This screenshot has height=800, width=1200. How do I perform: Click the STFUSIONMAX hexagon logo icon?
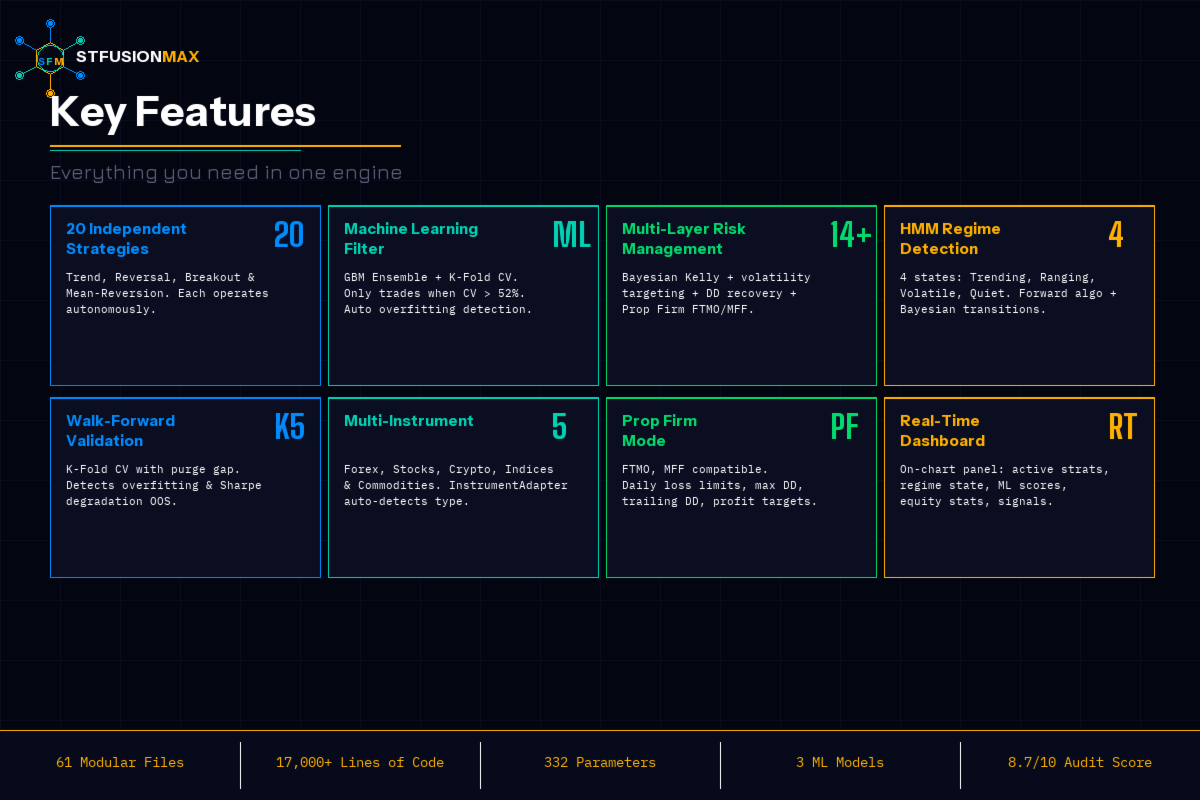tap(50, 60)
